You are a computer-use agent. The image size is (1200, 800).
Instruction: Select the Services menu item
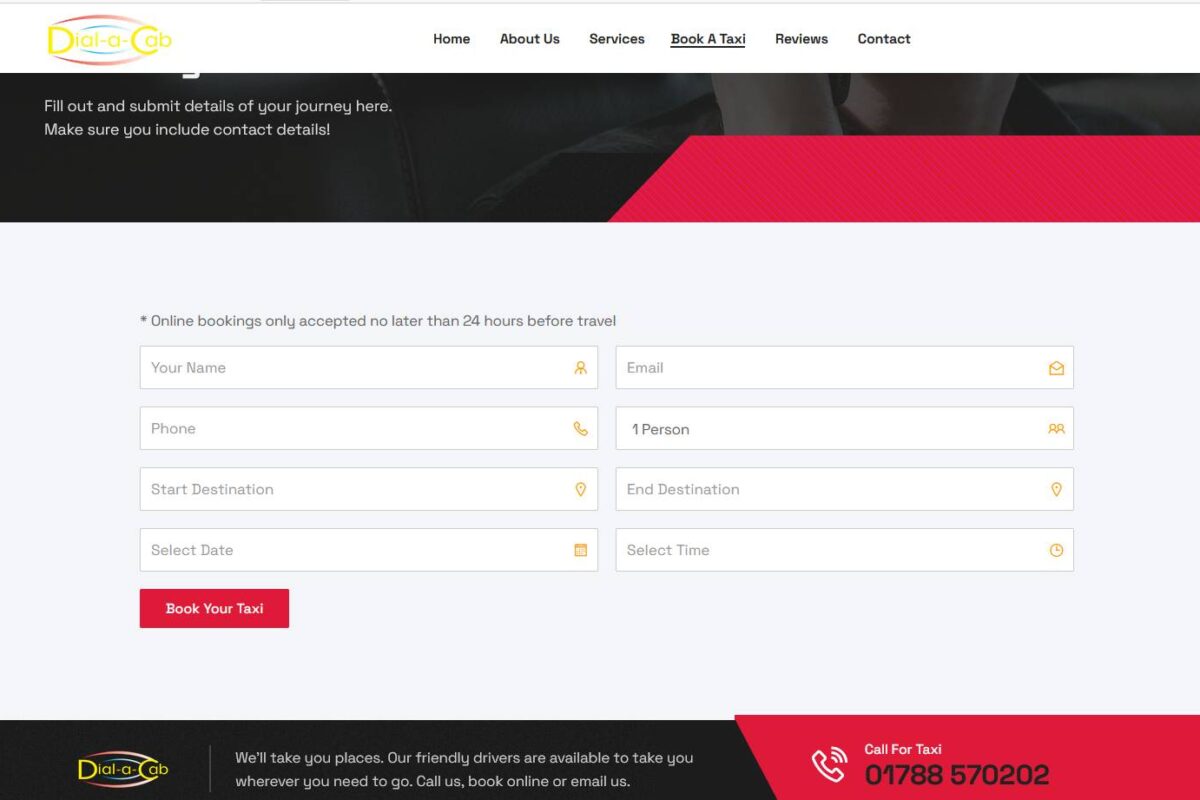[x=616, y=39]
